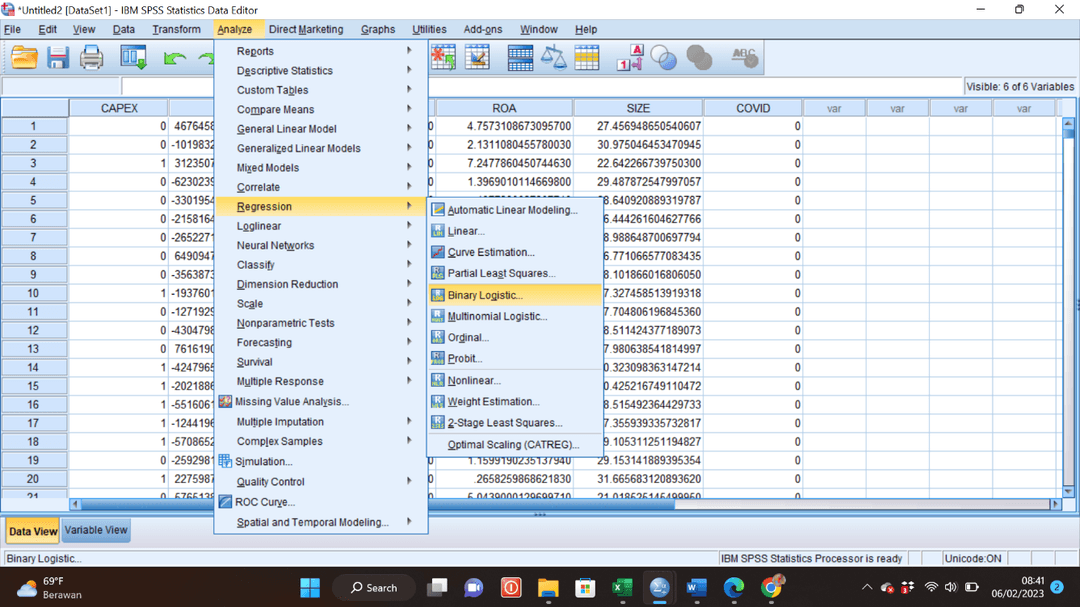Open the Utilities menu
The width and height of the screenshot is (1080, 607).
click(429, 30)
